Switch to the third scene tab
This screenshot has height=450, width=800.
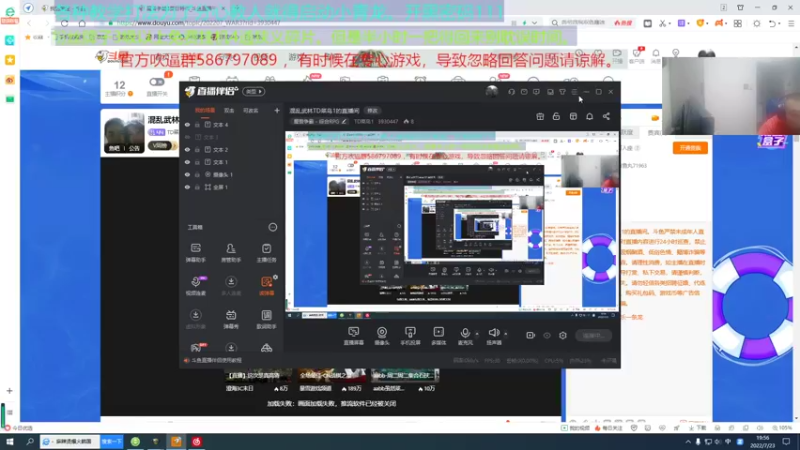click(x=251, y=110)
